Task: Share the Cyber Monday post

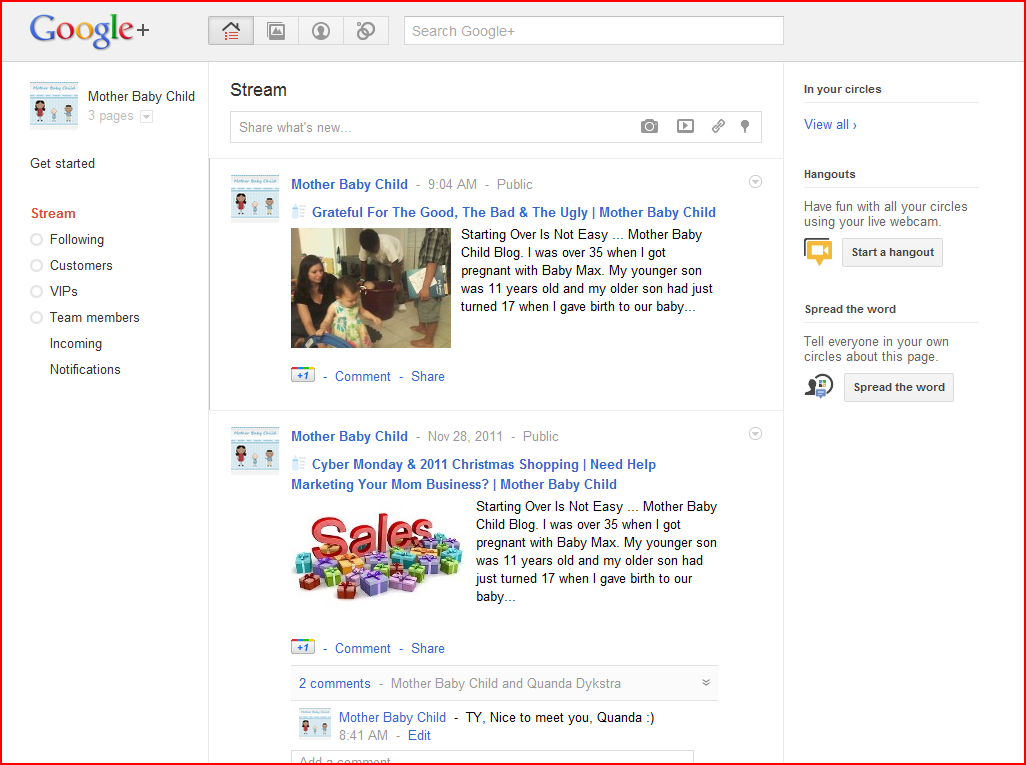Action: click(428, 649)
